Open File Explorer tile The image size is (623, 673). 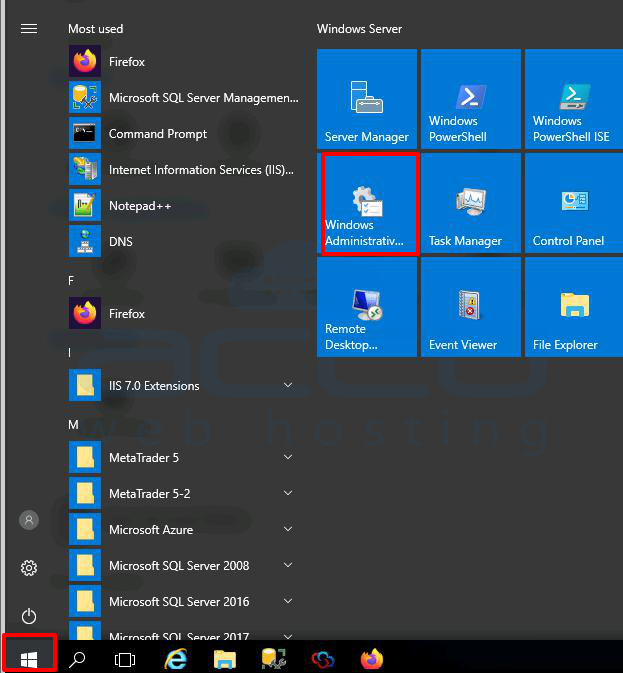[574, 307]
